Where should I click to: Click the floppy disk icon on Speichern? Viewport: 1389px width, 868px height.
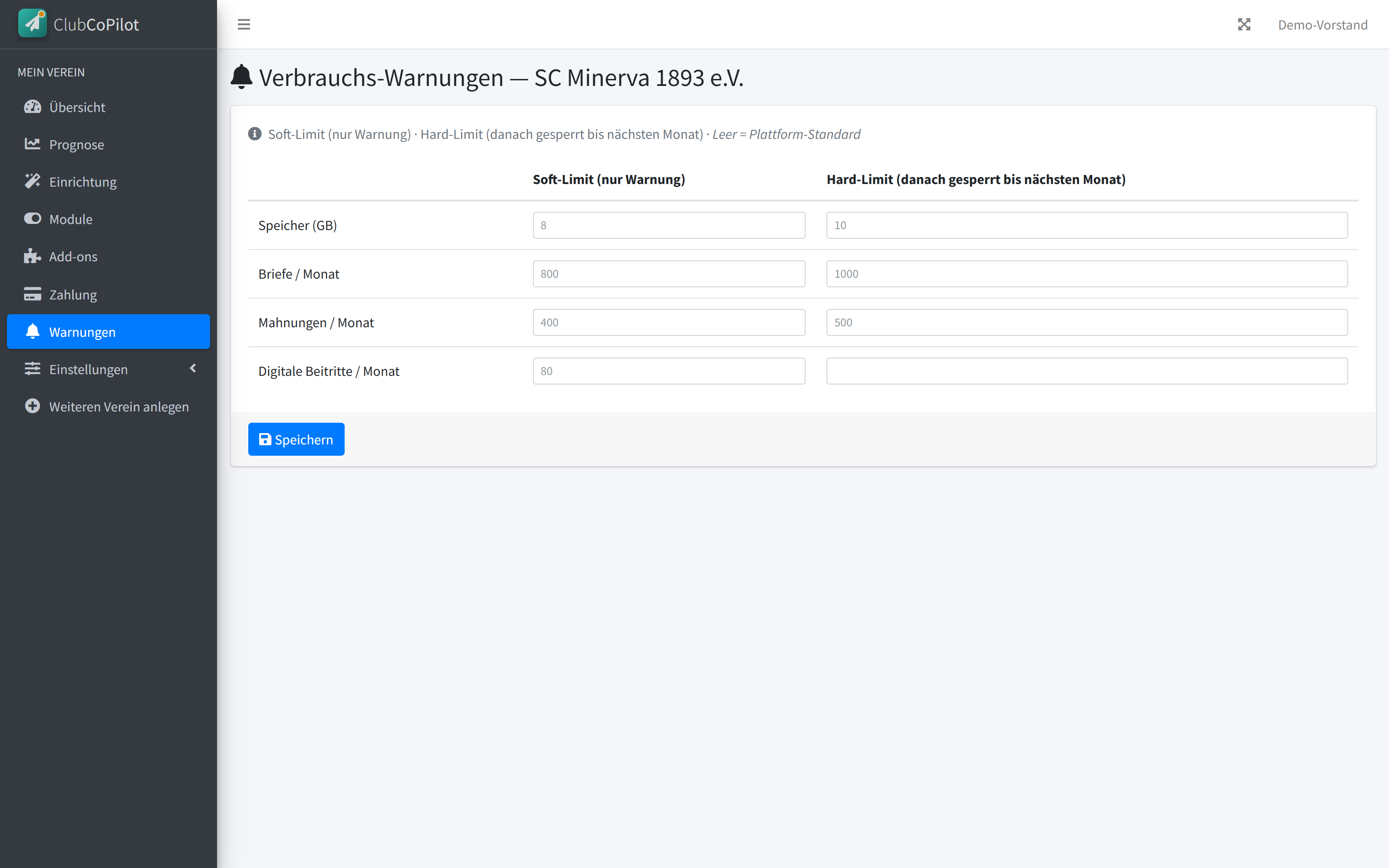coord(265,439)
